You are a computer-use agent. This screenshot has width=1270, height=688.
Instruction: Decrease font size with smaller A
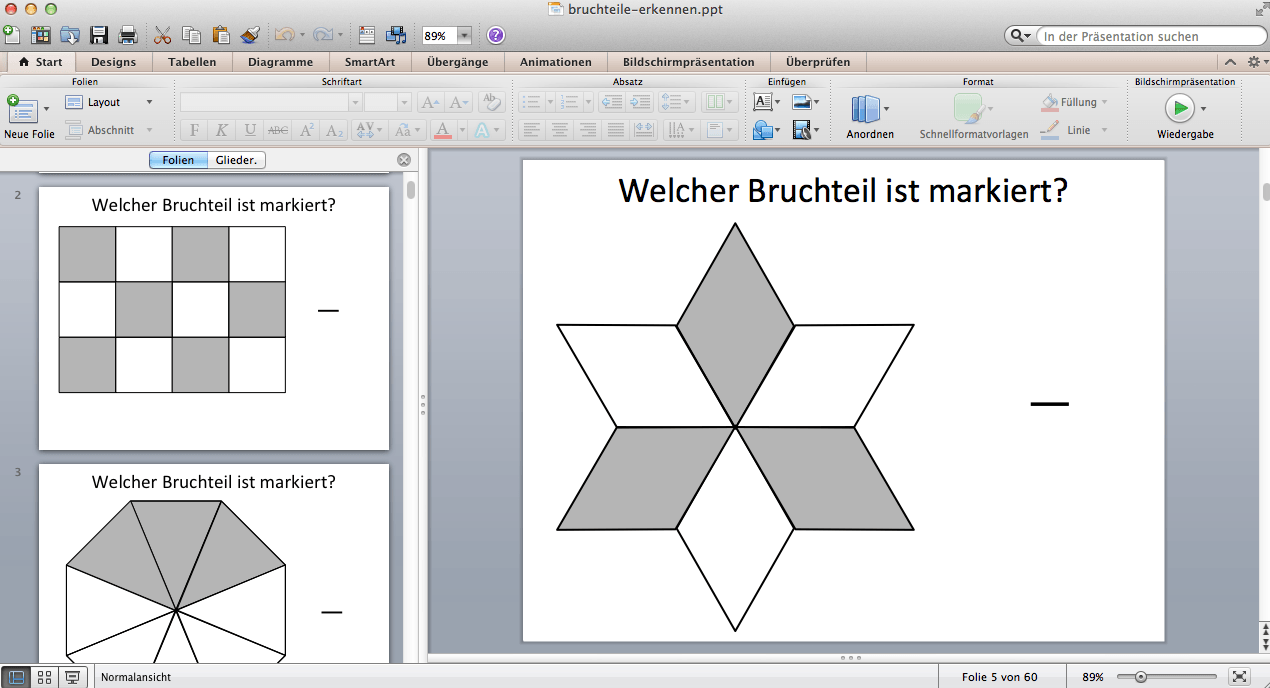458,102
